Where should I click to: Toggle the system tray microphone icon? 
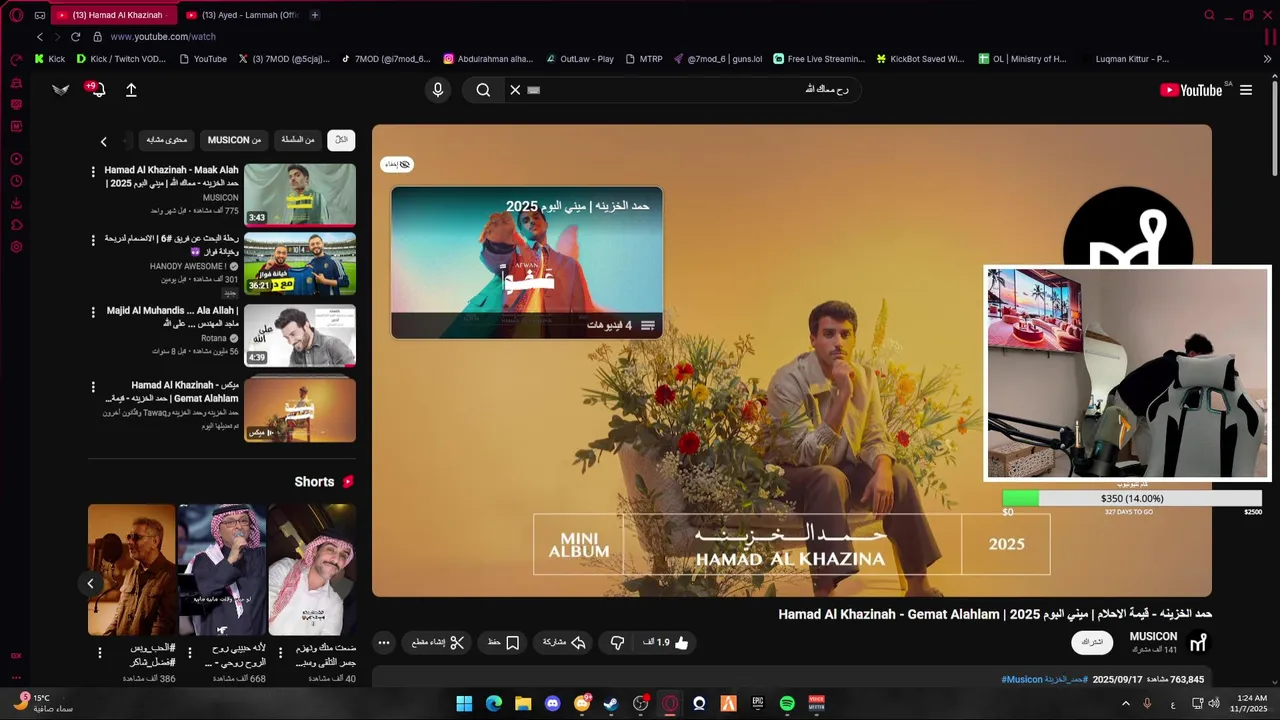[1147, 703]
